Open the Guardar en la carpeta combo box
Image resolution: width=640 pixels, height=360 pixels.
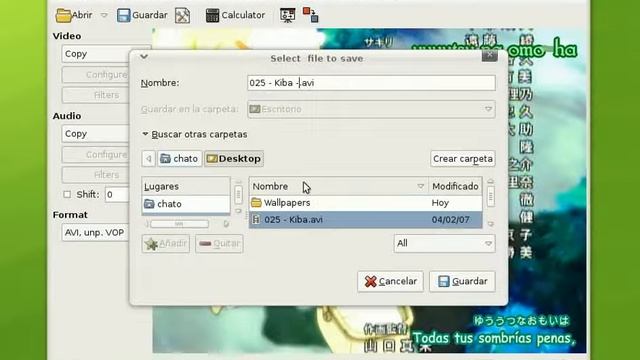tap(371, 109)
